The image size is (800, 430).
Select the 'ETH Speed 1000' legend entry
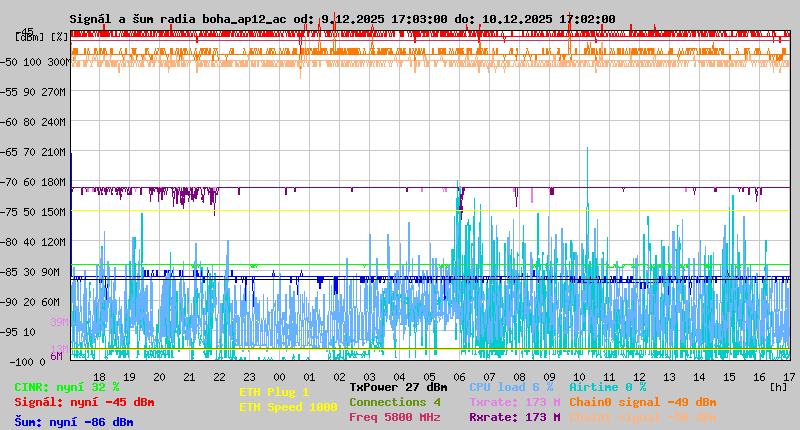(288, 407)
